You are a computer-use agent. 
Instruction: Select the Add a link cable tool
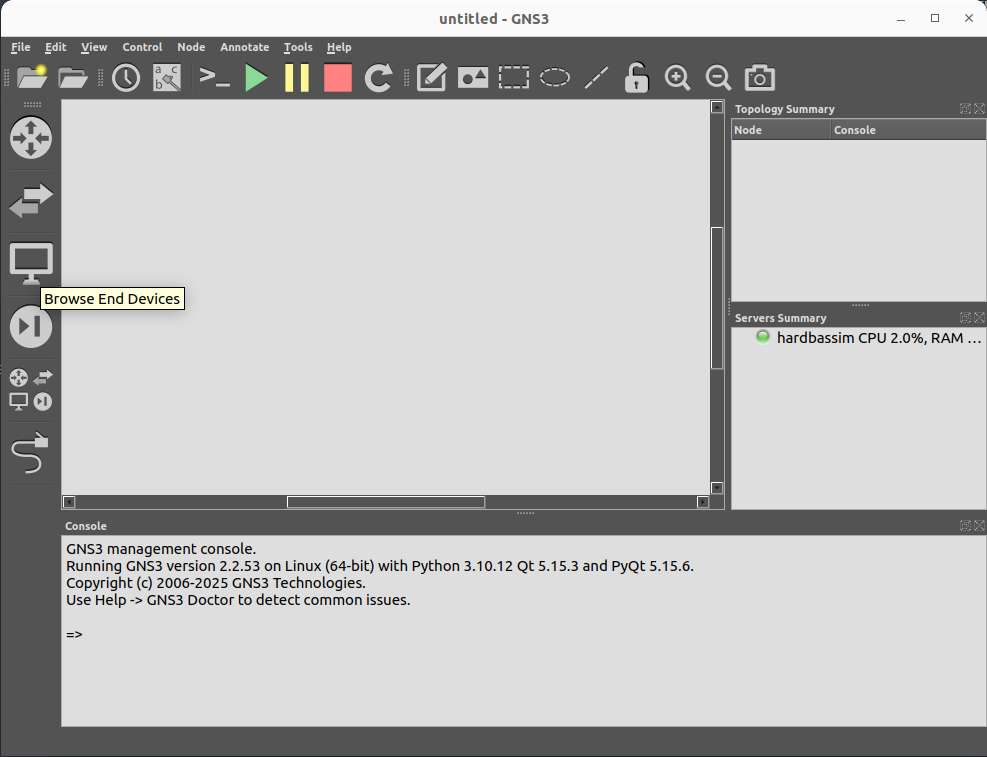(30, 452)
